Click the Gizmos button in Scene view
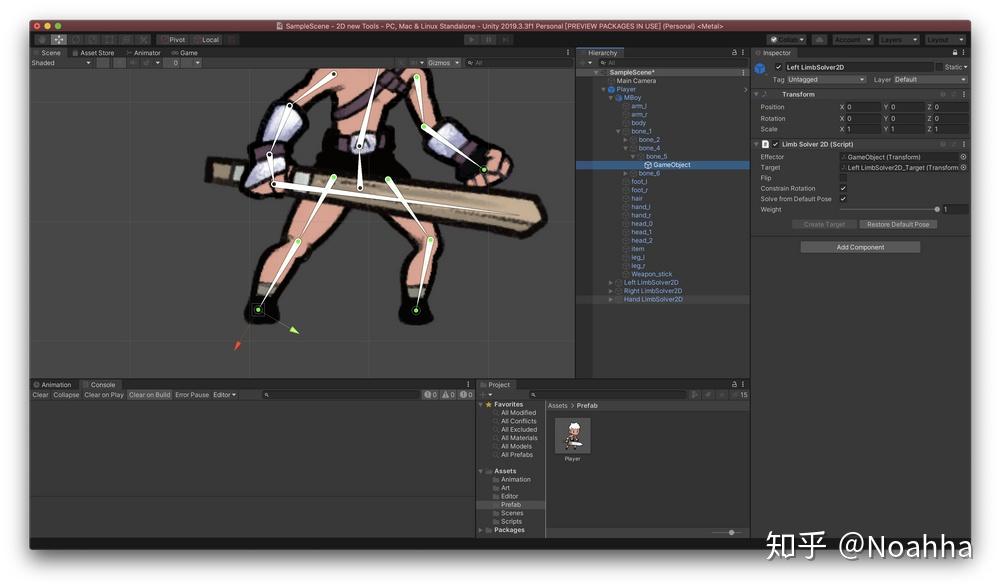The height and width of the screenshot is (588, 1000). tap(437, 62)
